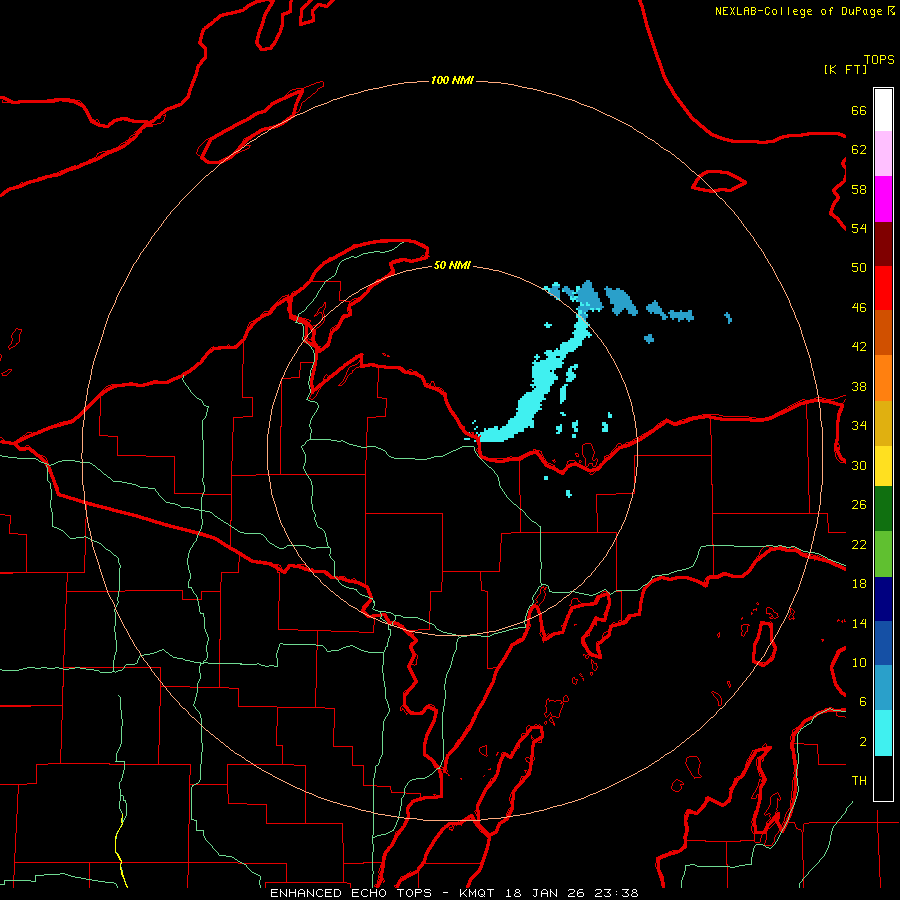Click legend value 38
900x900 pixels.
click(859, 386)
